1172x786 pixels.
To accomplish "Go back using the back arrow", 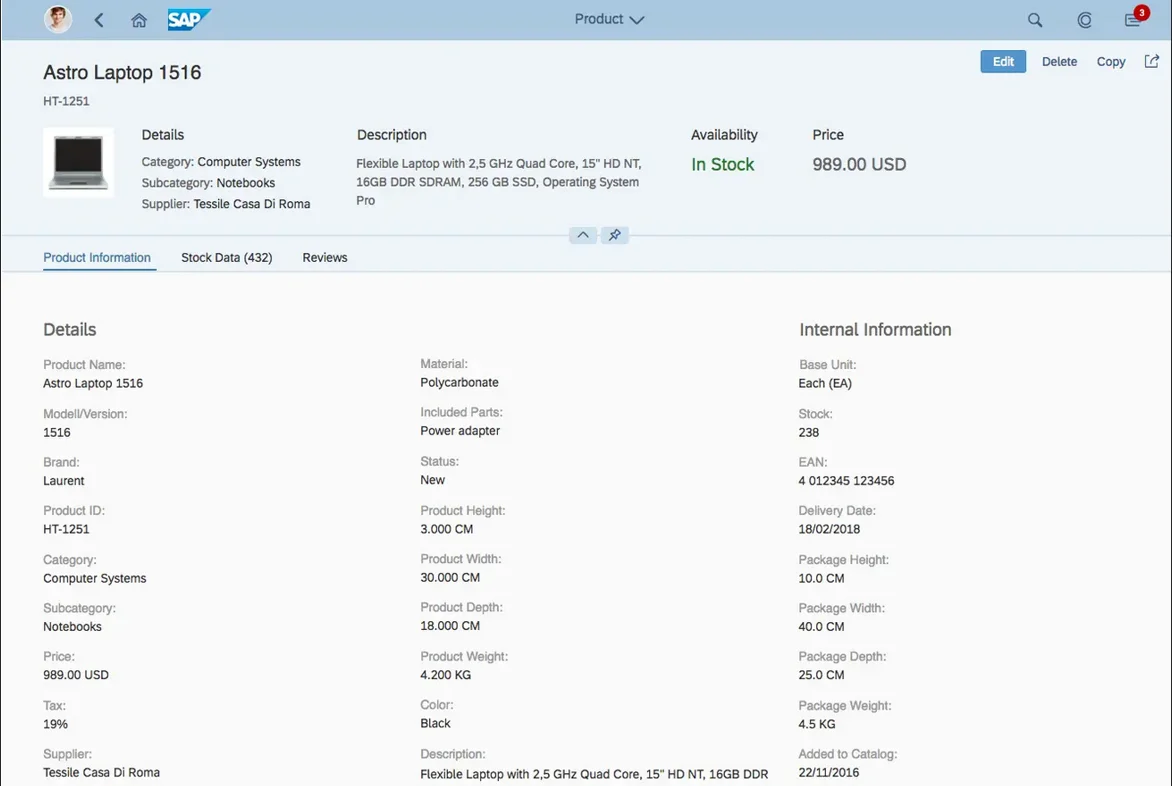I will (x=99, y=20).
